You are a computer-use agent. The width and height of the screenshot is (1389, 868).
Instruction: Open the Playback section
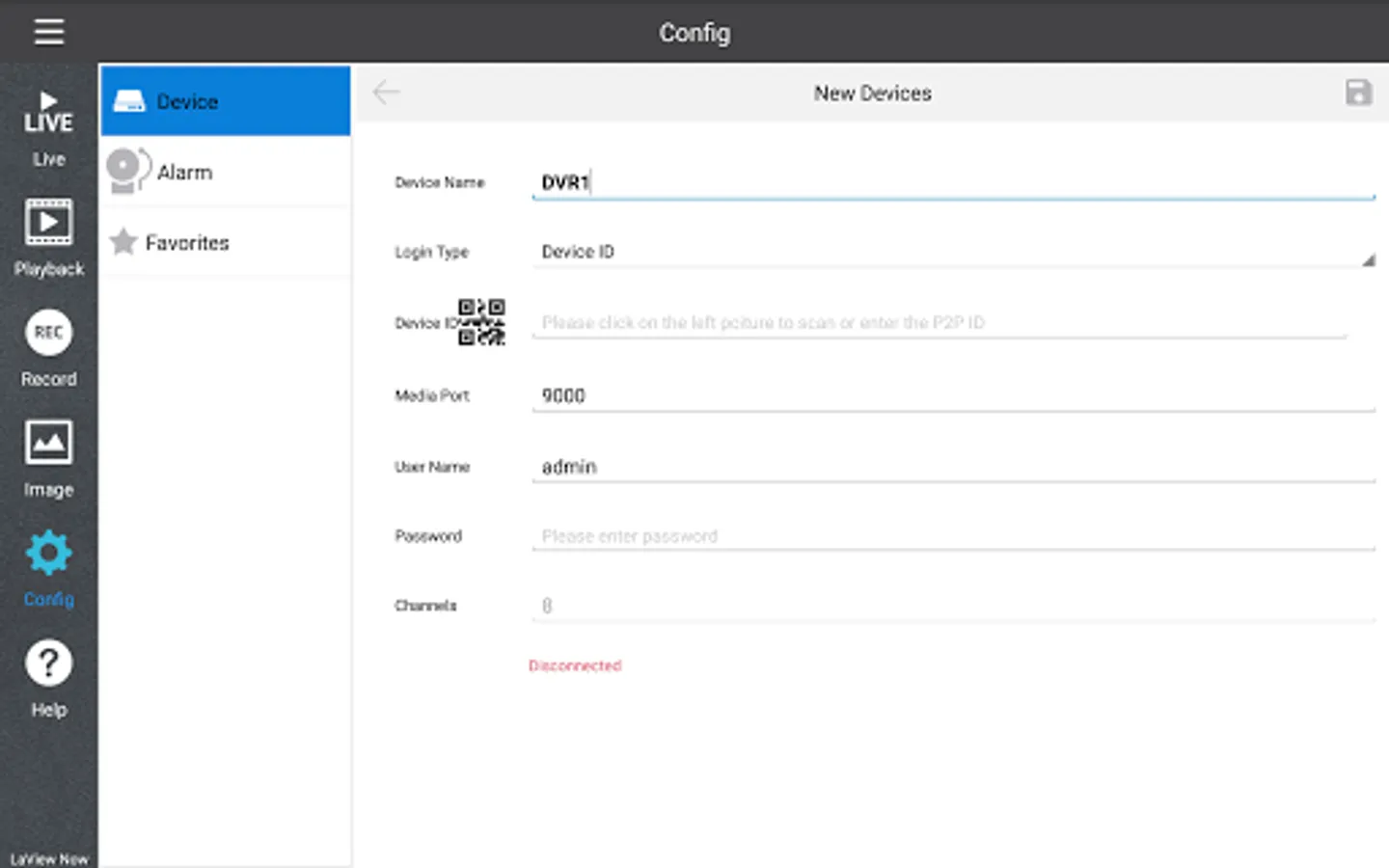coord(48,238)
